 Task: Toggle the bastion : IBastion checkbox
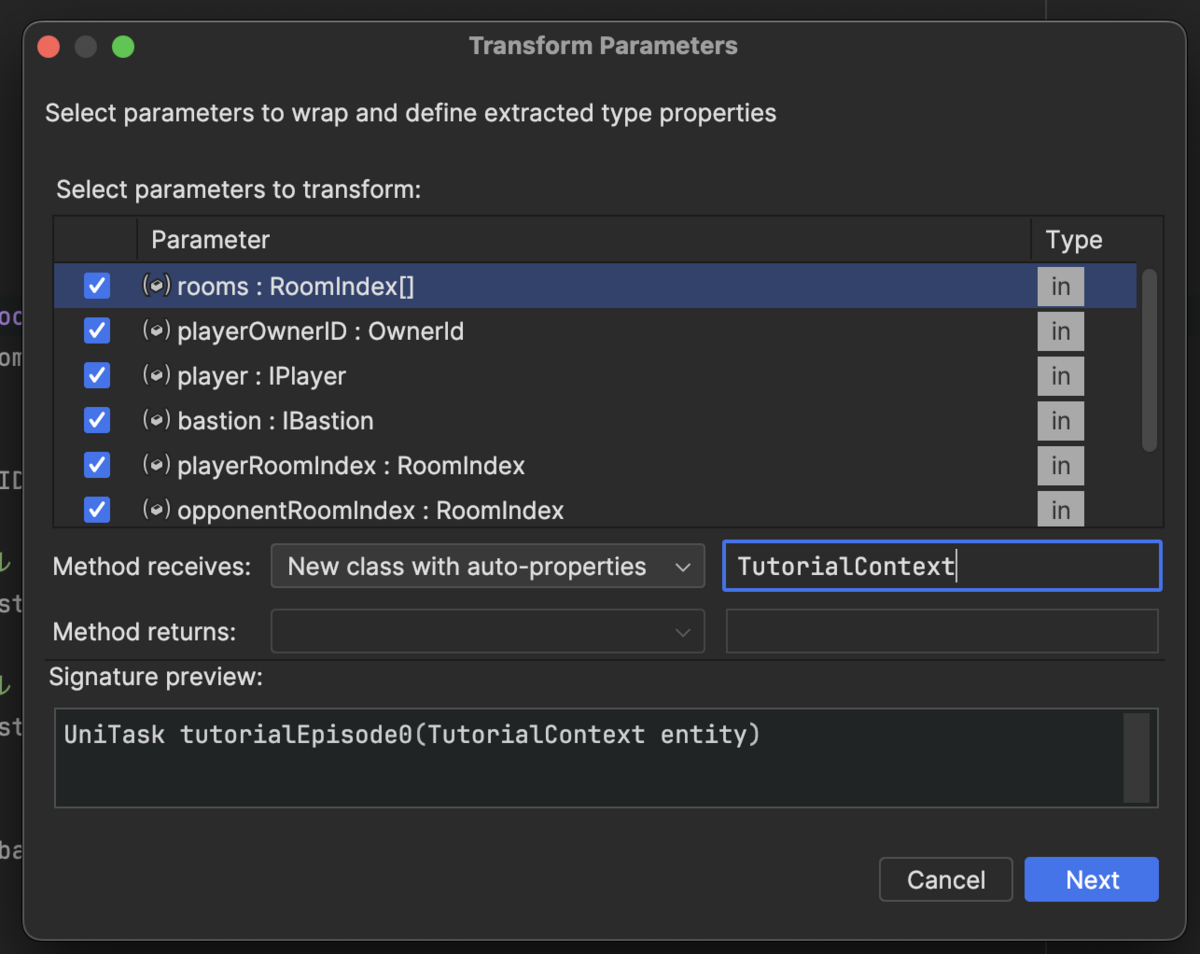(97, 421)
